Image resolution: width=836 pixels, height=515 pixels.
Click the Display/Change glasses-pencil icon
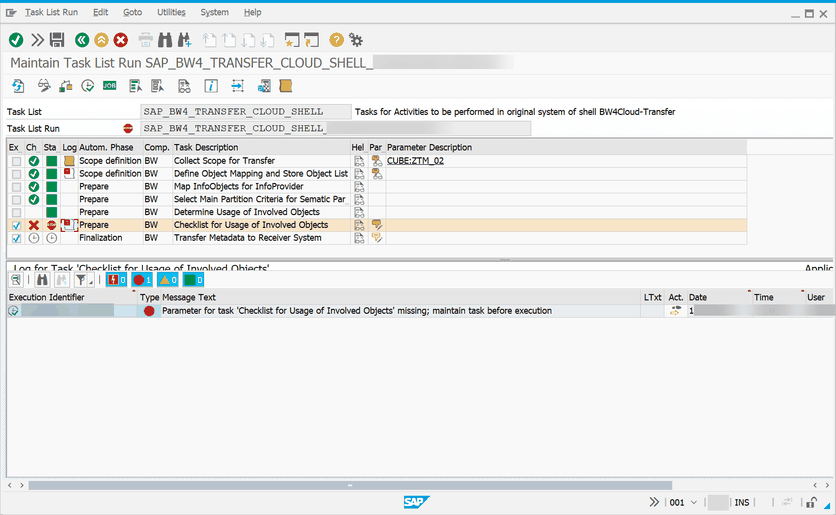point(44,86)
